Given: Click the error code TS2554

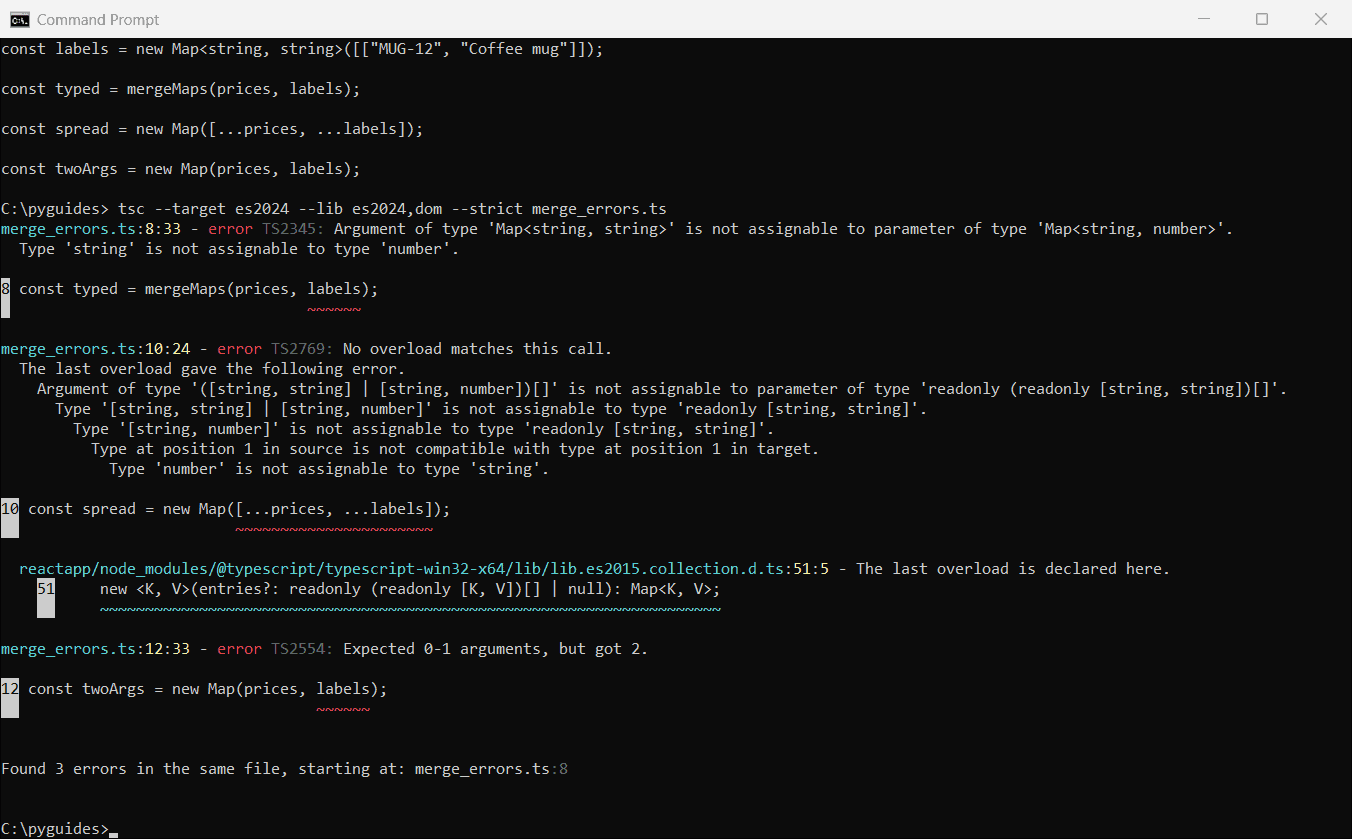Looking at the screenshot, I should click(302, 649).
